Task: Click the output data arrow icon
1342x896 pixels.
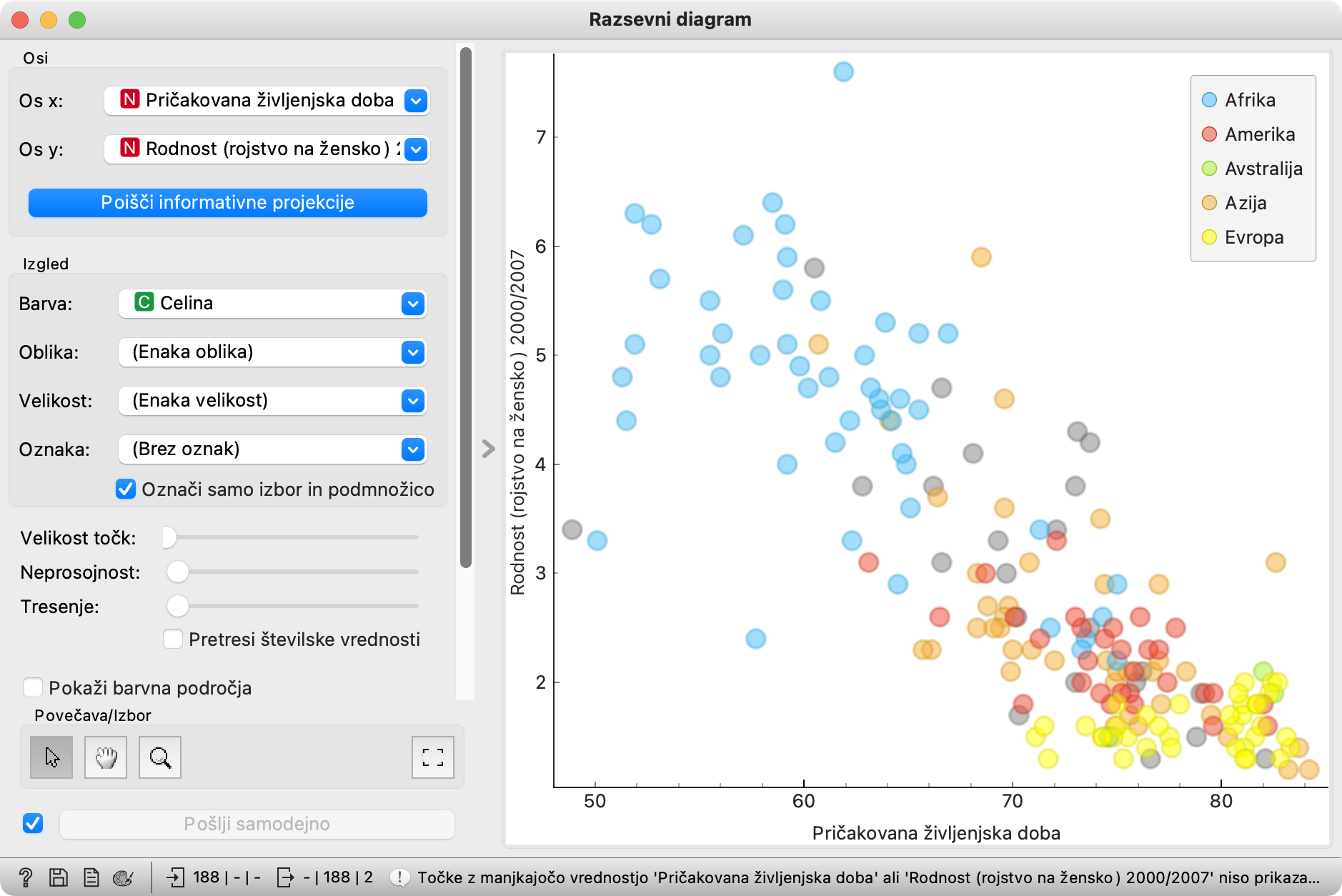Action: (x=285, y=877)
